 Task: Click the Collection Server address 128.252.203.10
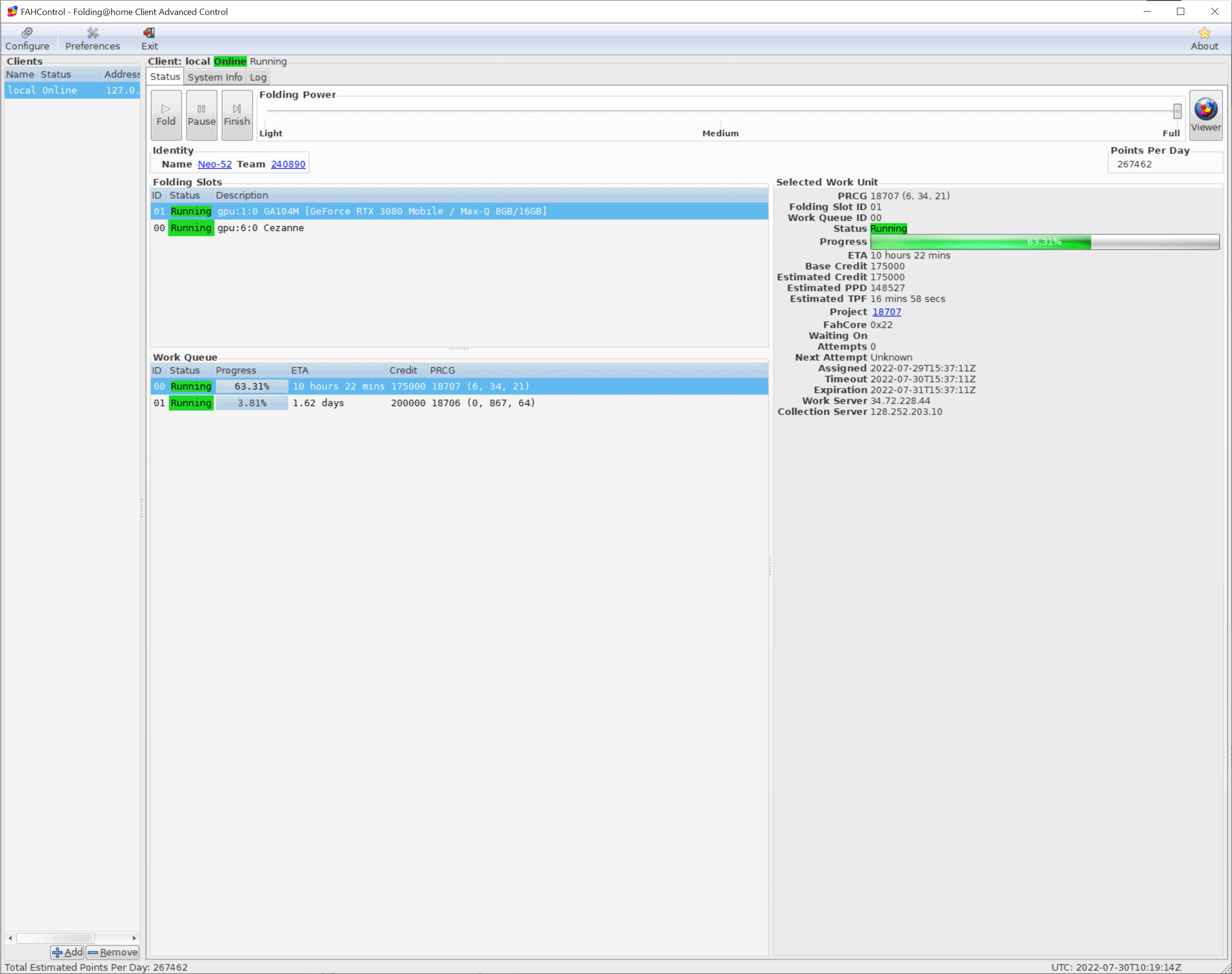pyautogui.click(x=906, y=412)
